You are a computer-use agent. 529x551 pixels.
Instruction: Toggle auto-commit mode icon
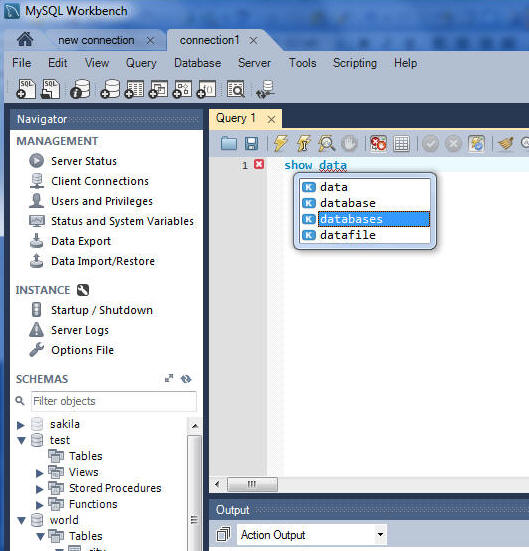(476, 144)
